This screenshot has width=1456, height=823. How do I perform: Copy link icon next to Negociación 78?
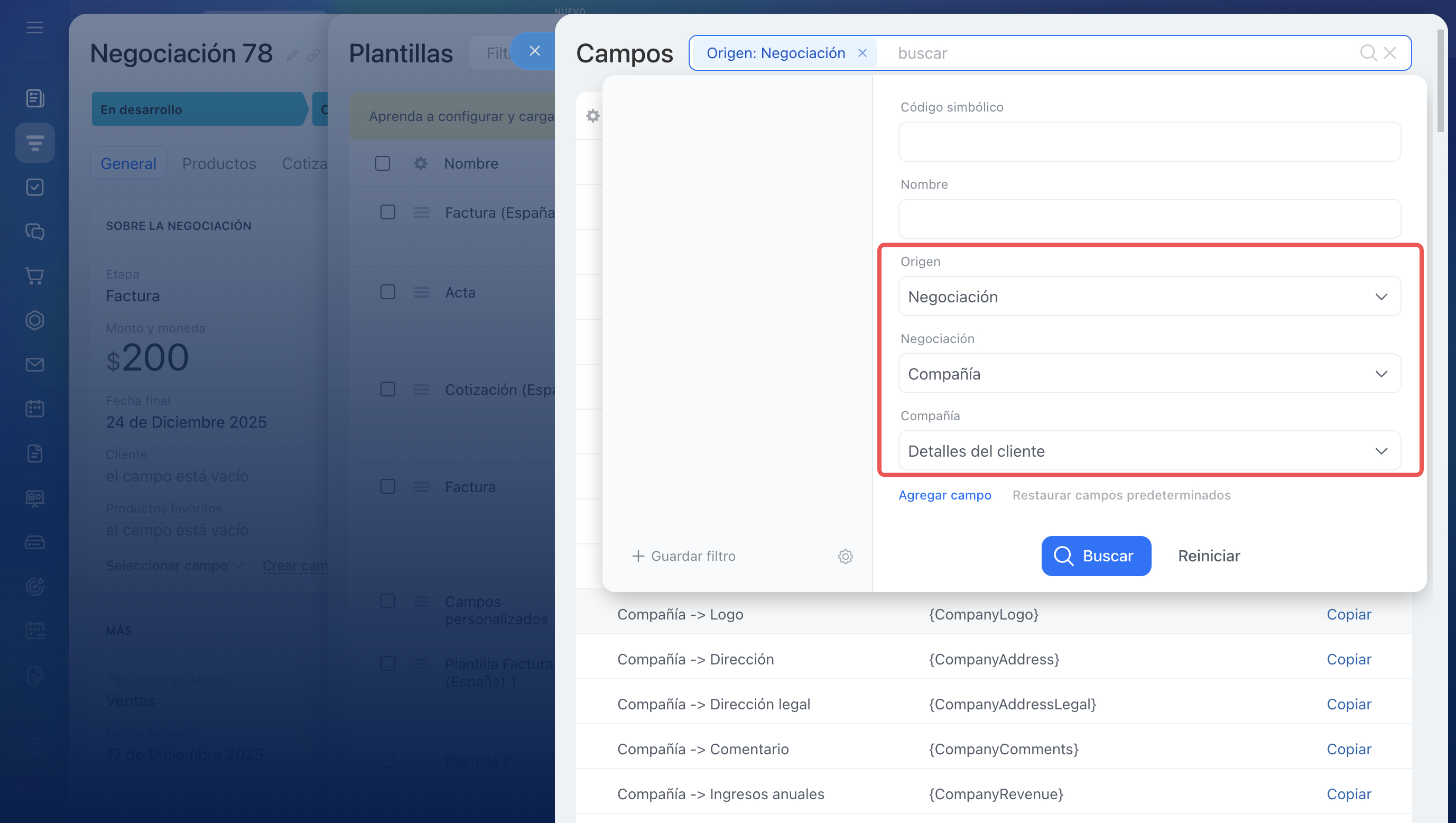click(313, 55)
